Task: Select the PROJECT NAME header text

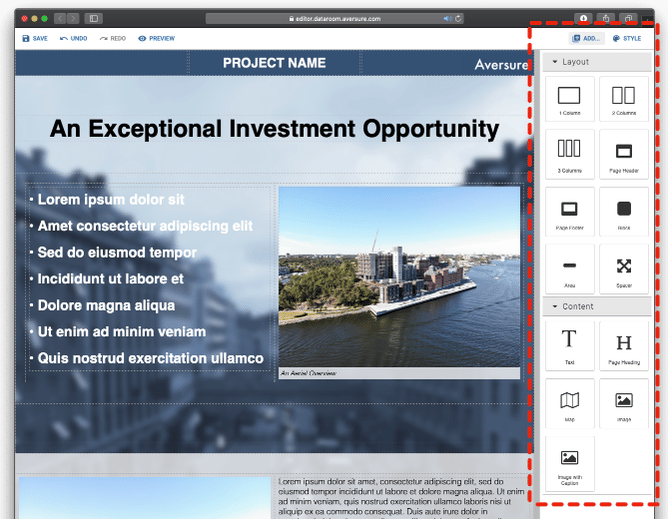Action: (274, 63)
